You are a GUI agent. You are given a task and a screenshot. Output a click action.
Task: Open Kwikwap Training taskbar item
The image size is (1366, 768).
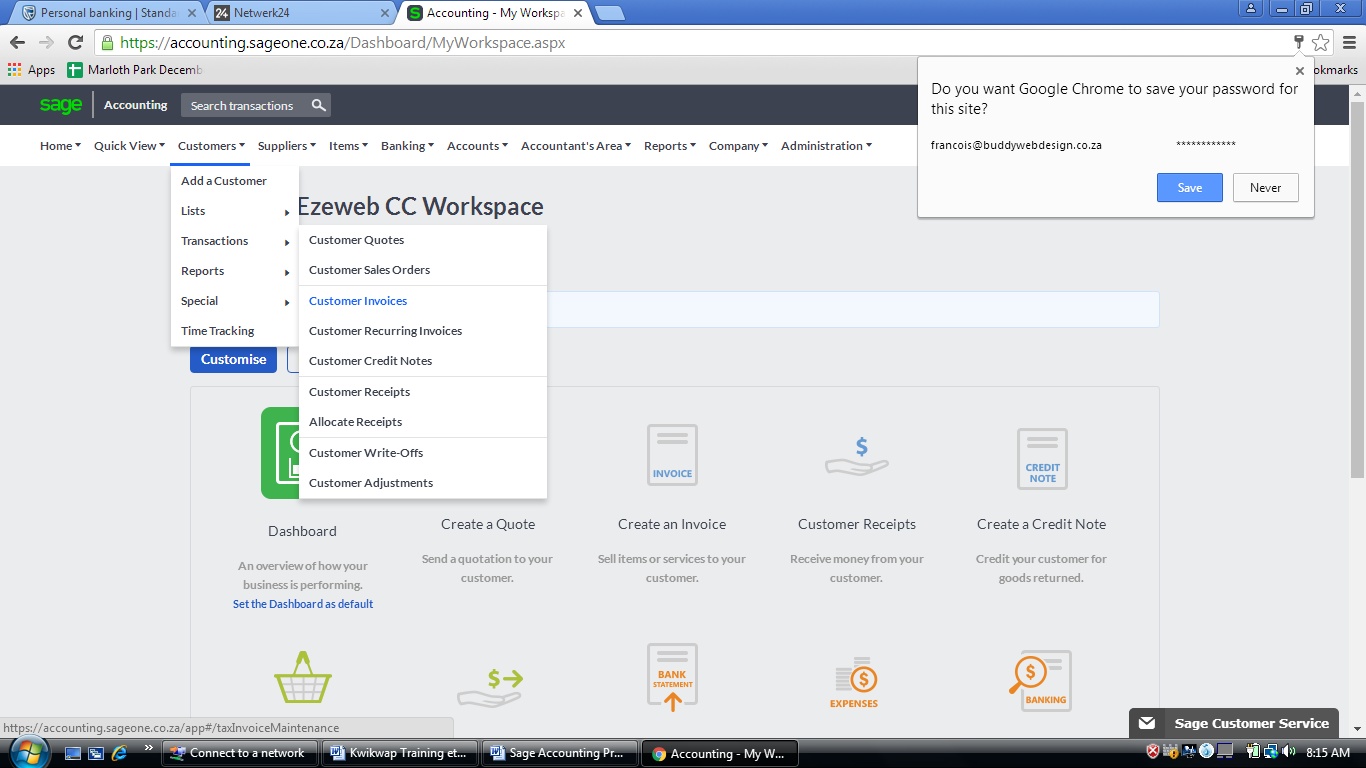click(x=399, y=753)
